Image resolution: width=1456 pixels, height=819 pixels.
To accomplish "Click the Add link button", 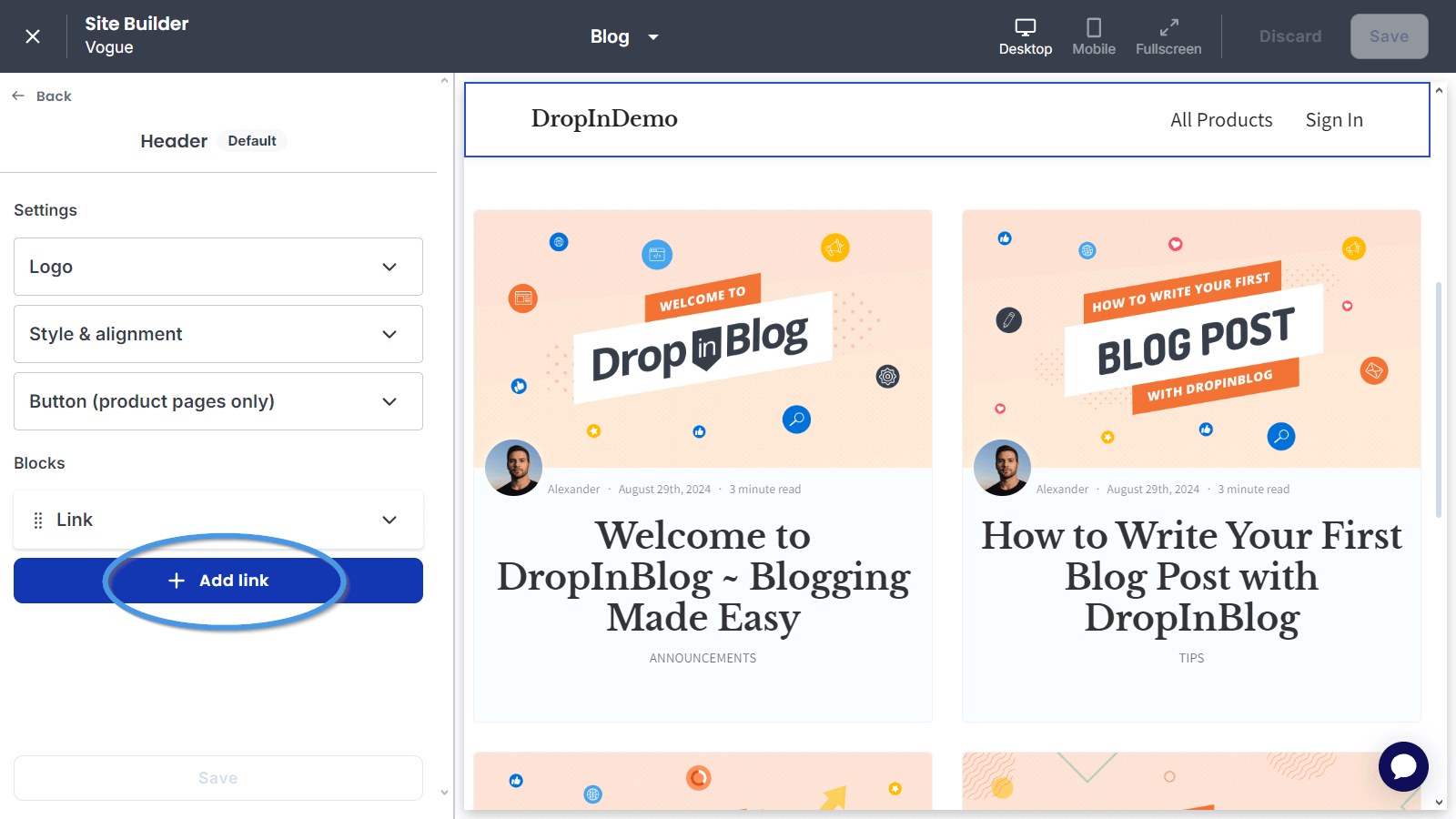I will click(217, 580).
